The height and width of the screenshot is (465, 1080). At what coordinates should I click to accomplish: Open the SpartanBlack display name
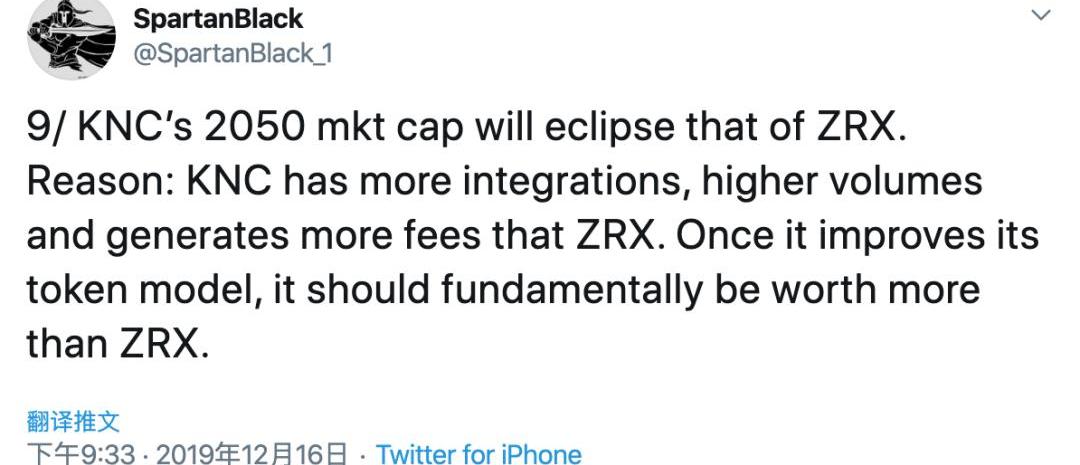click(217, 18)
